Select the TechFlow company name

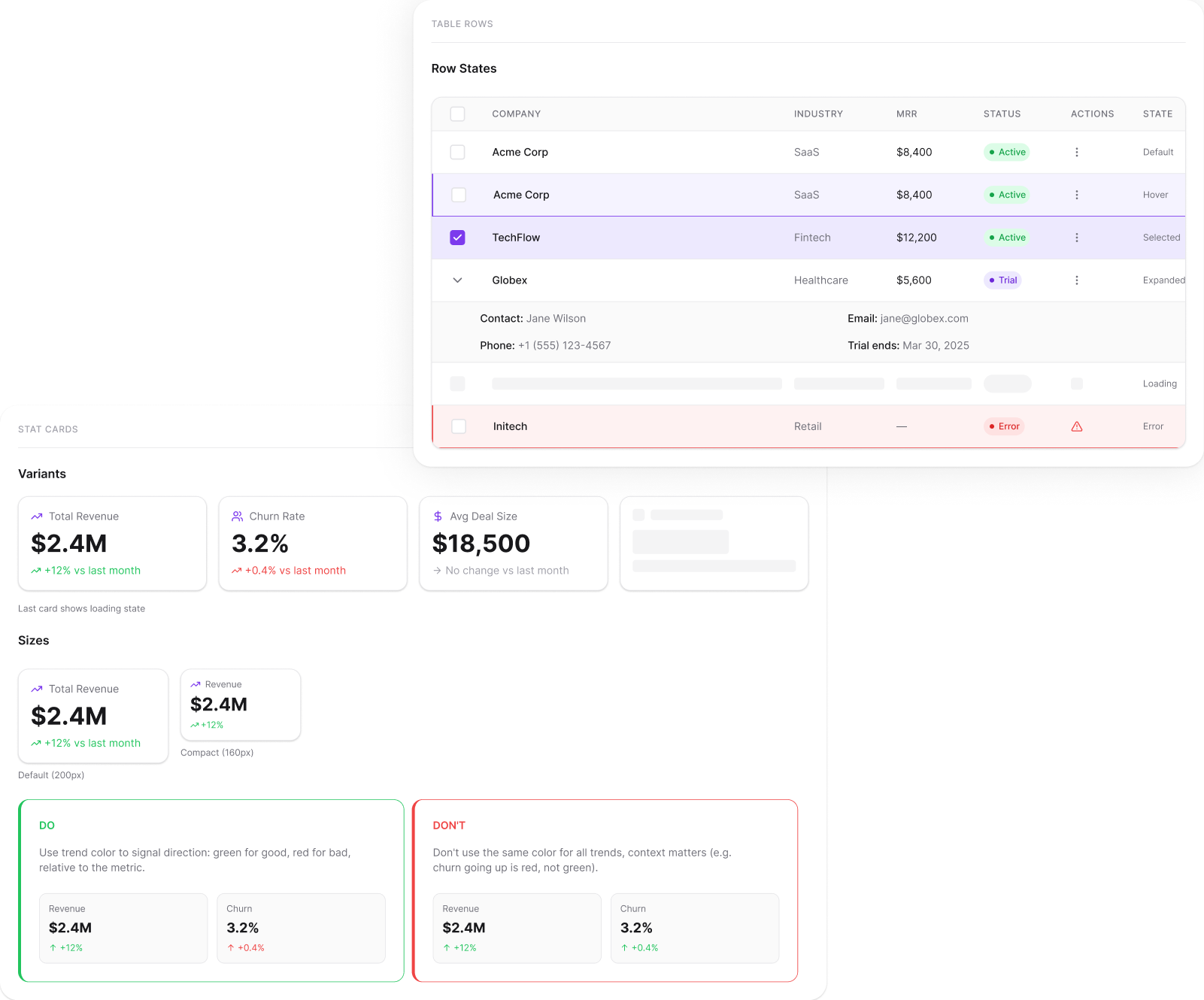(516, 238)
